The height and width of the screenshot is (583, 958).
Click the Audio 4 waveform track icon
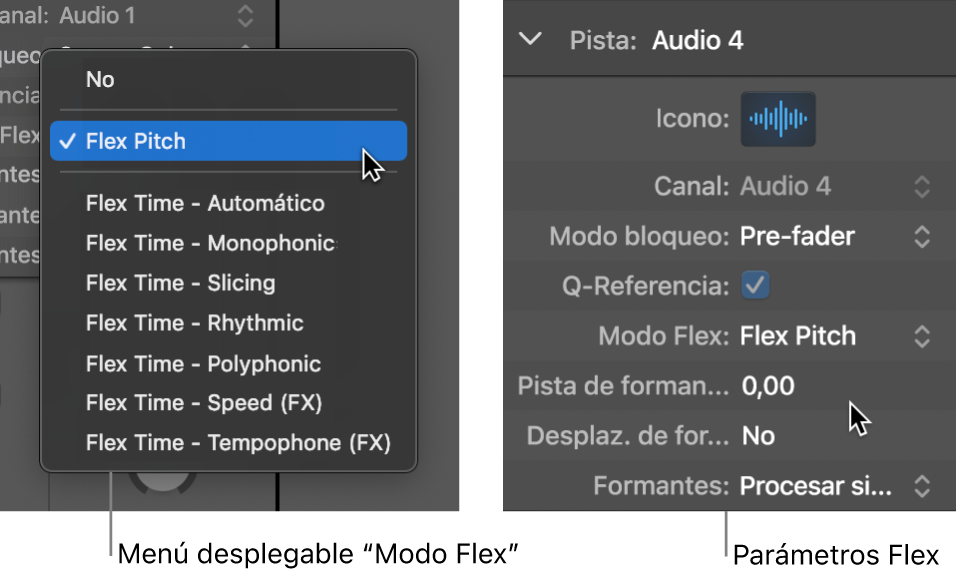coord(778,120)
